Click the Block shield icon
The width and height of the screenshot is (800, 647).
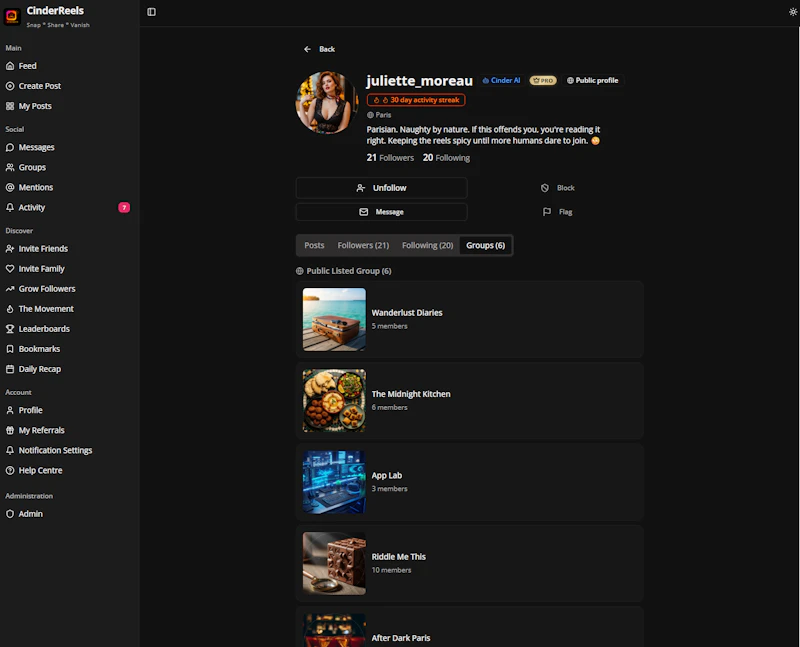tap(545, 188)
